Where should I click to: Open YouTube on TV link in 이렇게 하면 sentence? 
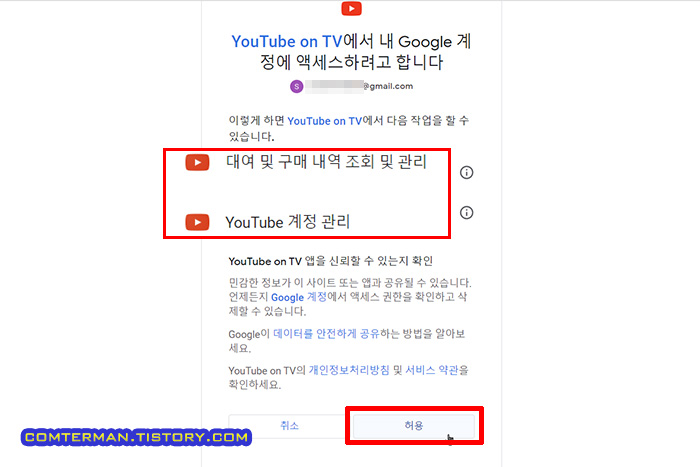(x=325, y=121)
